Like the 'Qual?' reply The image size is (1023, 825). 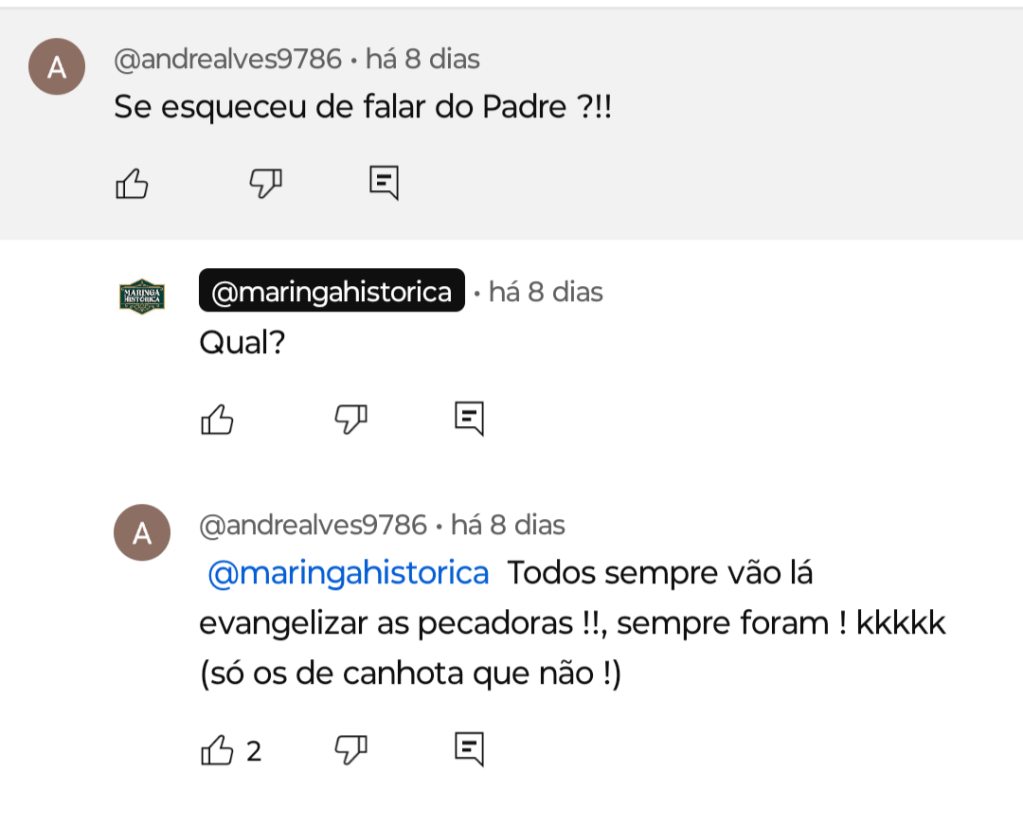pyautogui.click(x=217, y=419)
